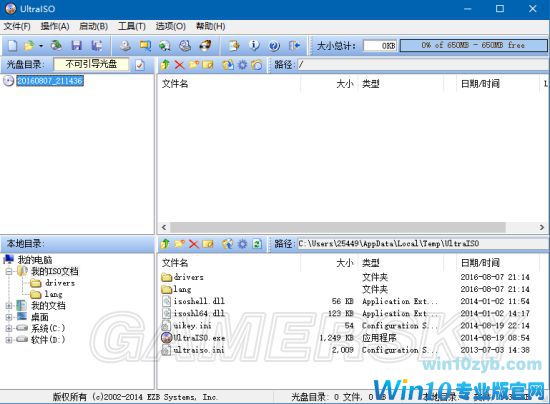The width and height of the screenshot is (550, 404).
Task: Expand the 我的文档 tree node
Action: click(x=9, y=306)
